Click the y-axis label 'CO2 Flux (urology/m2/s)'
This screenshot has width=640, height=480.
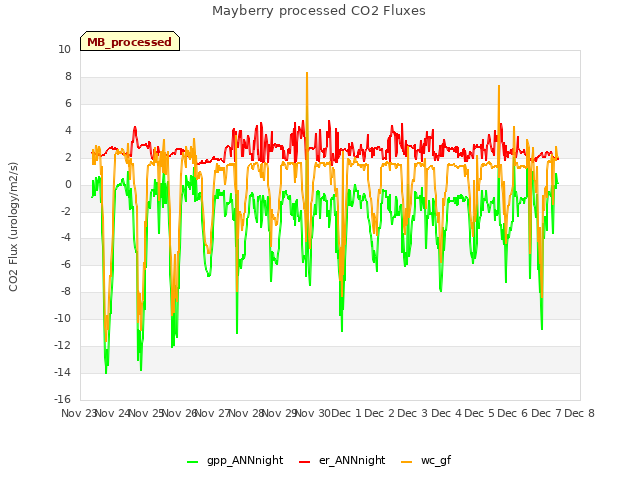[13, 227]
